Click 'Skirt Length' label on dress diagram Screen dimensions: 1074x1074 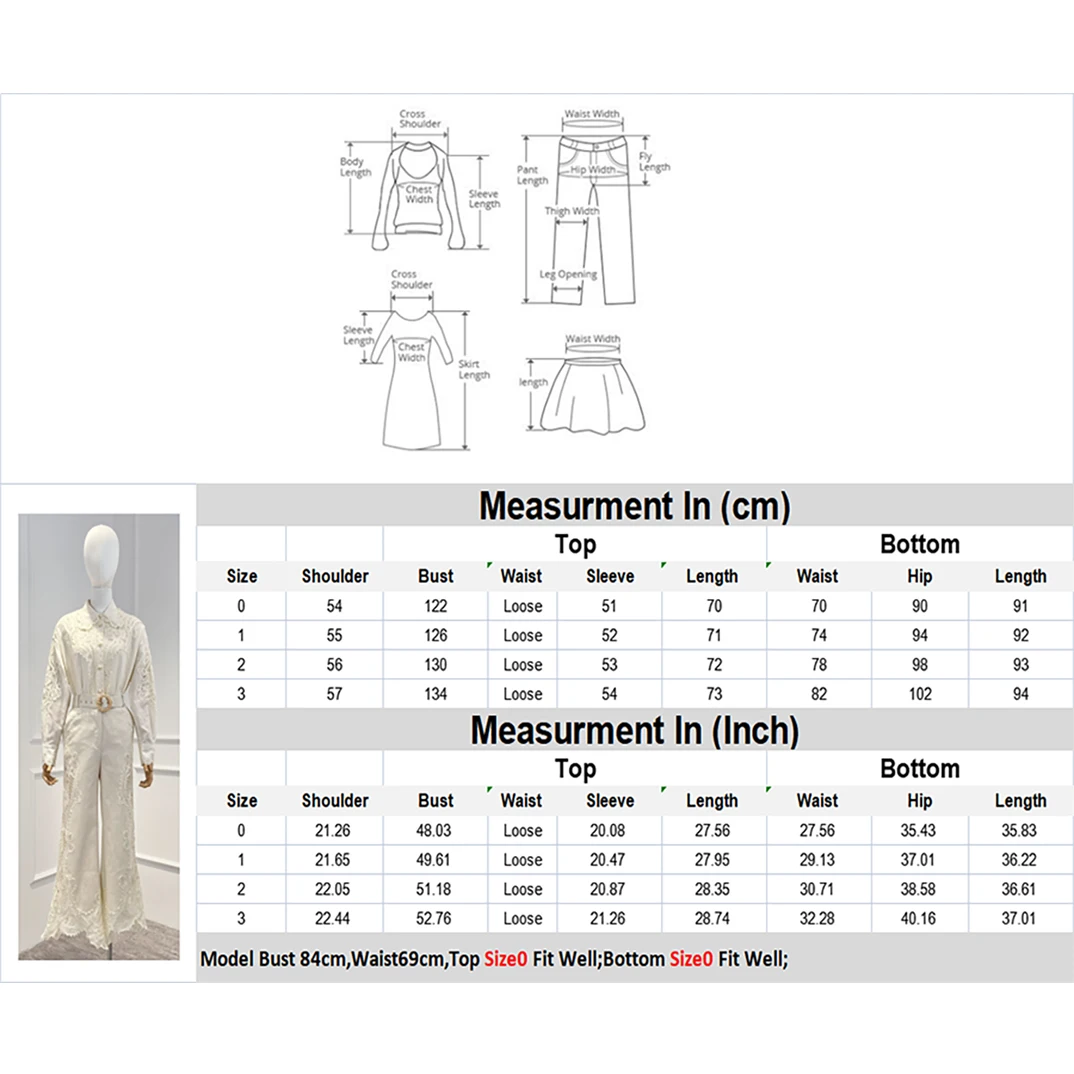[474, 370]
